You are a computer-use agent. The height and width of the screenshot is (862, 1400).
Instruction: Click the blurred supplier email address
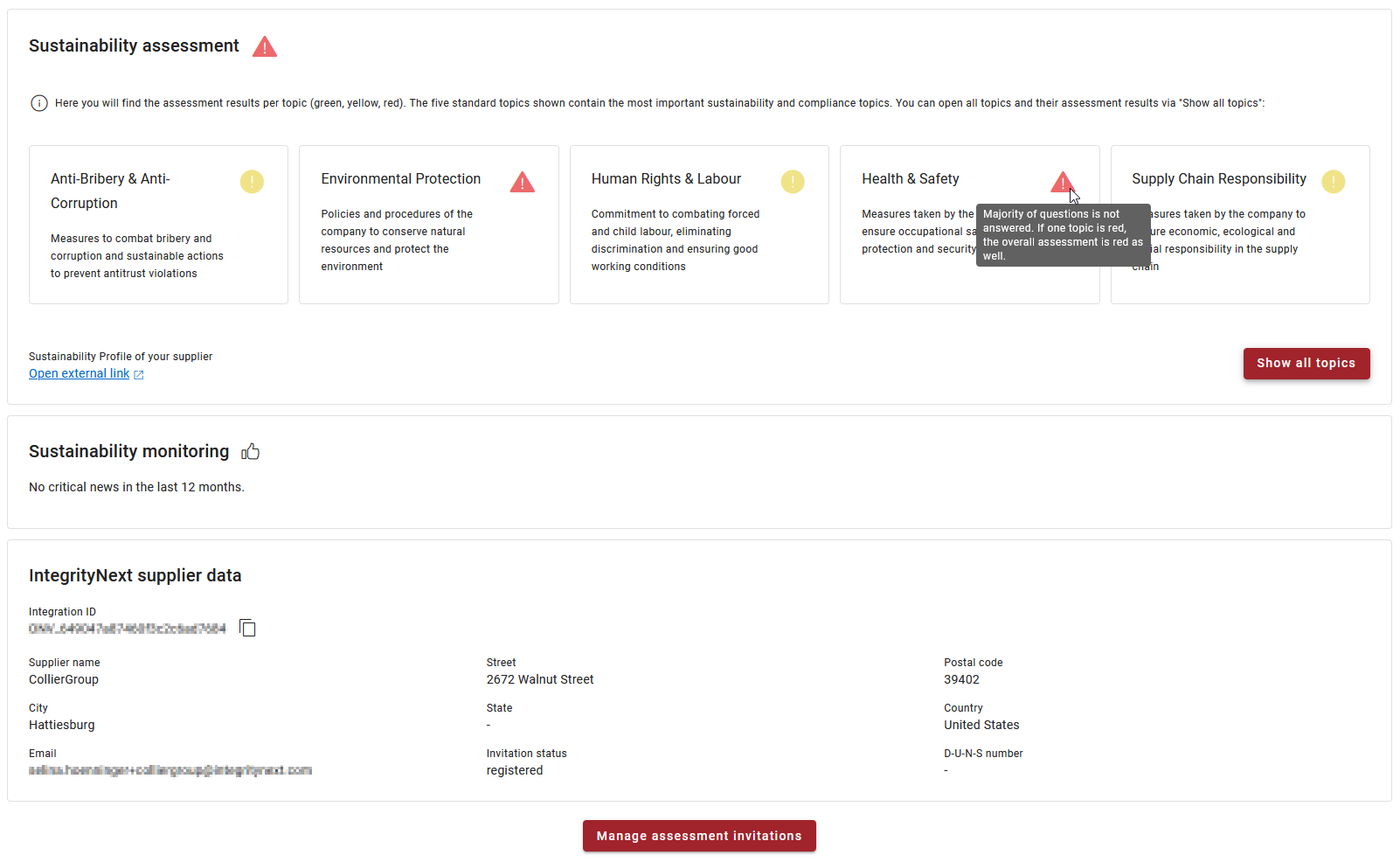point(170,770)
